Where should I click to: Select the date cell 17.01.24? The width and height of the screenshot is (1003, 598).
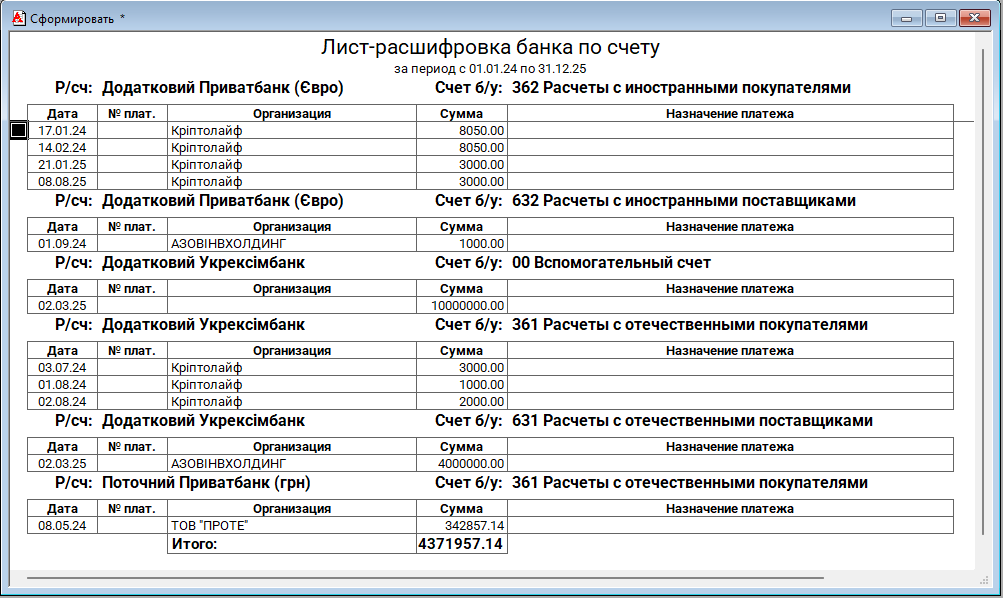62,131
